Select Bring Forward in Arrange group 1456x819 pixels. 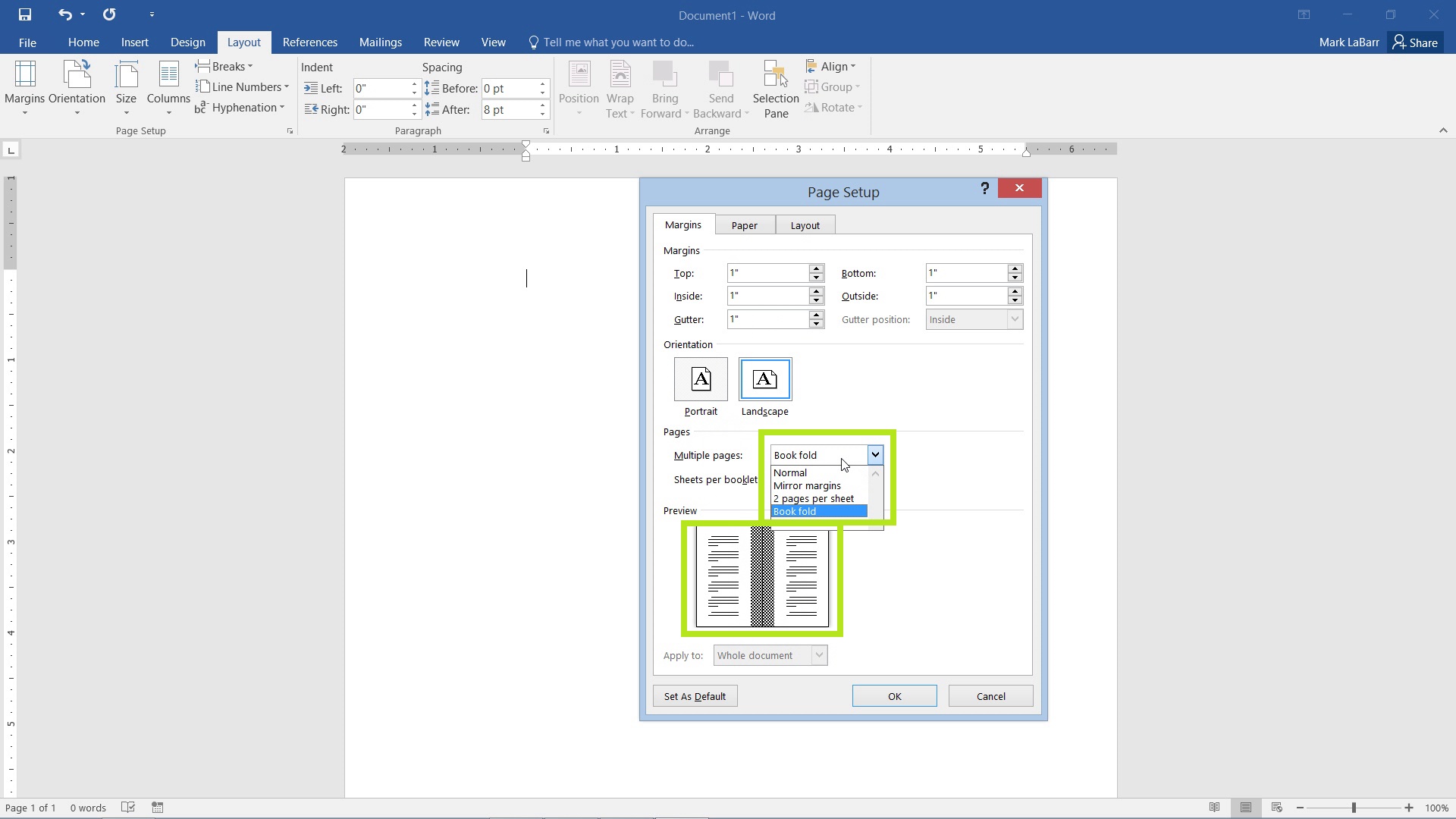[665, 87]
